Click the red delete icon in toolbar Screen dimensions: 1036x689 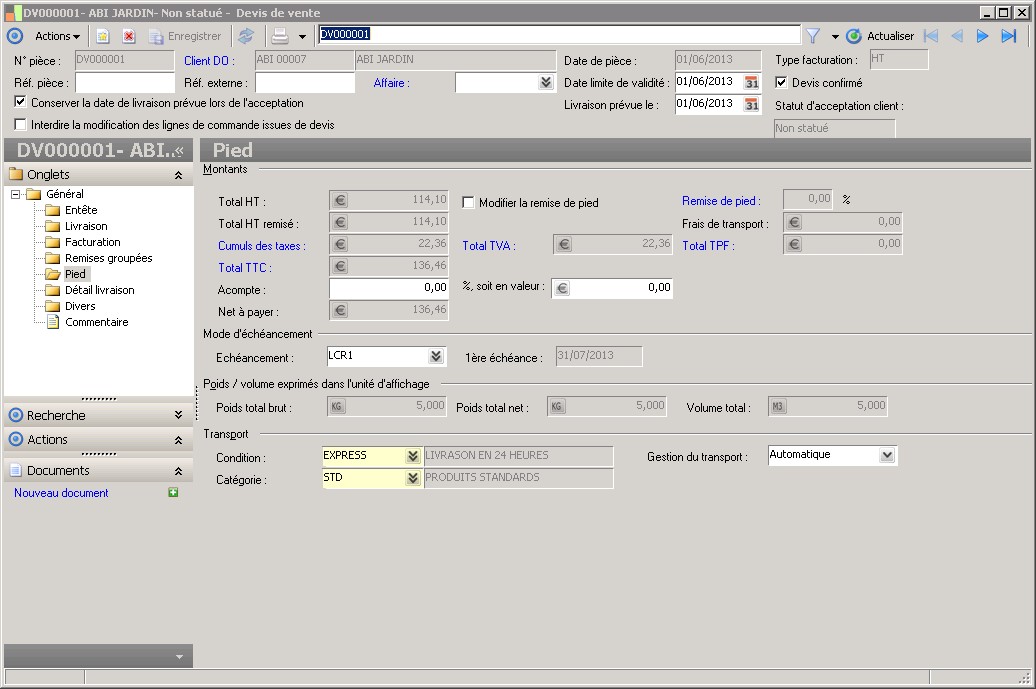coord(128,36)
